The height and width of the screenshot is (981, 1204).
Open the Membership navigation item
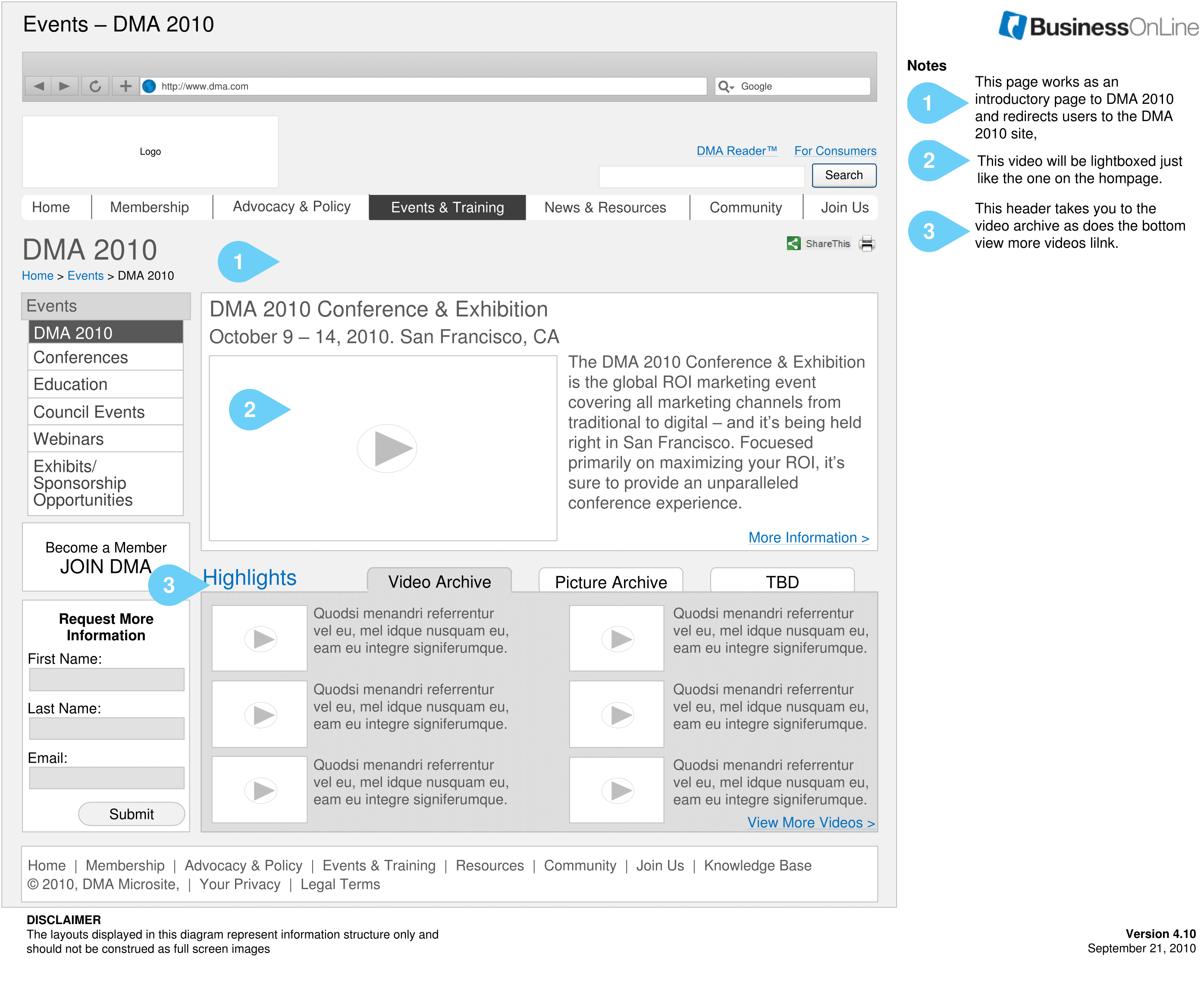[150, 207]
